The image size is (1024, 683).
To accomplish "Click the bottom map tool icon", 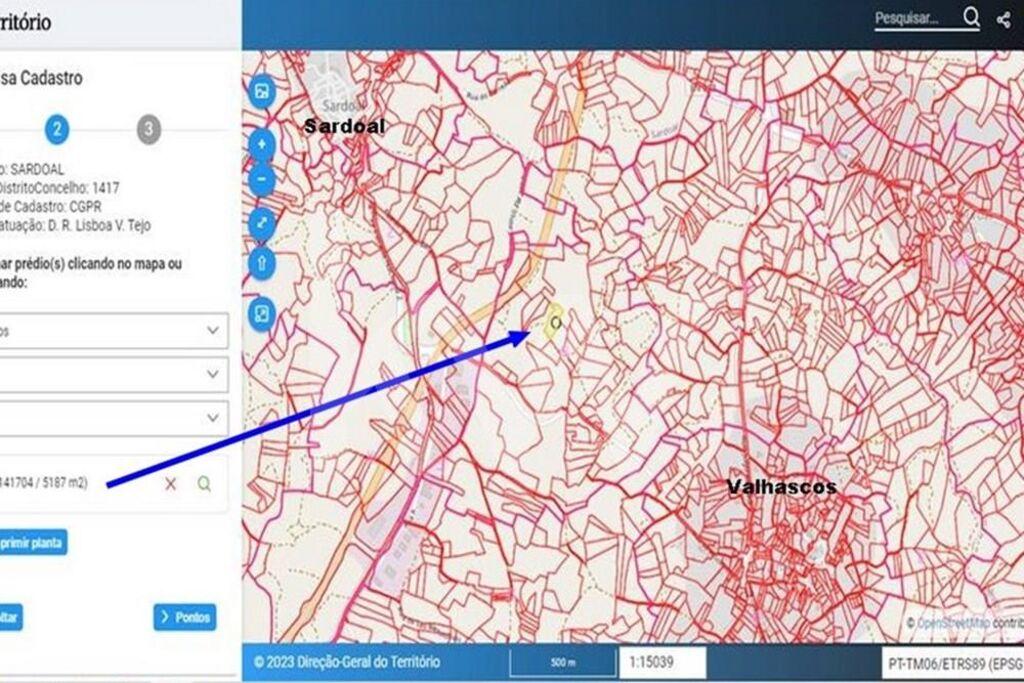I will (x=261, y=314).
